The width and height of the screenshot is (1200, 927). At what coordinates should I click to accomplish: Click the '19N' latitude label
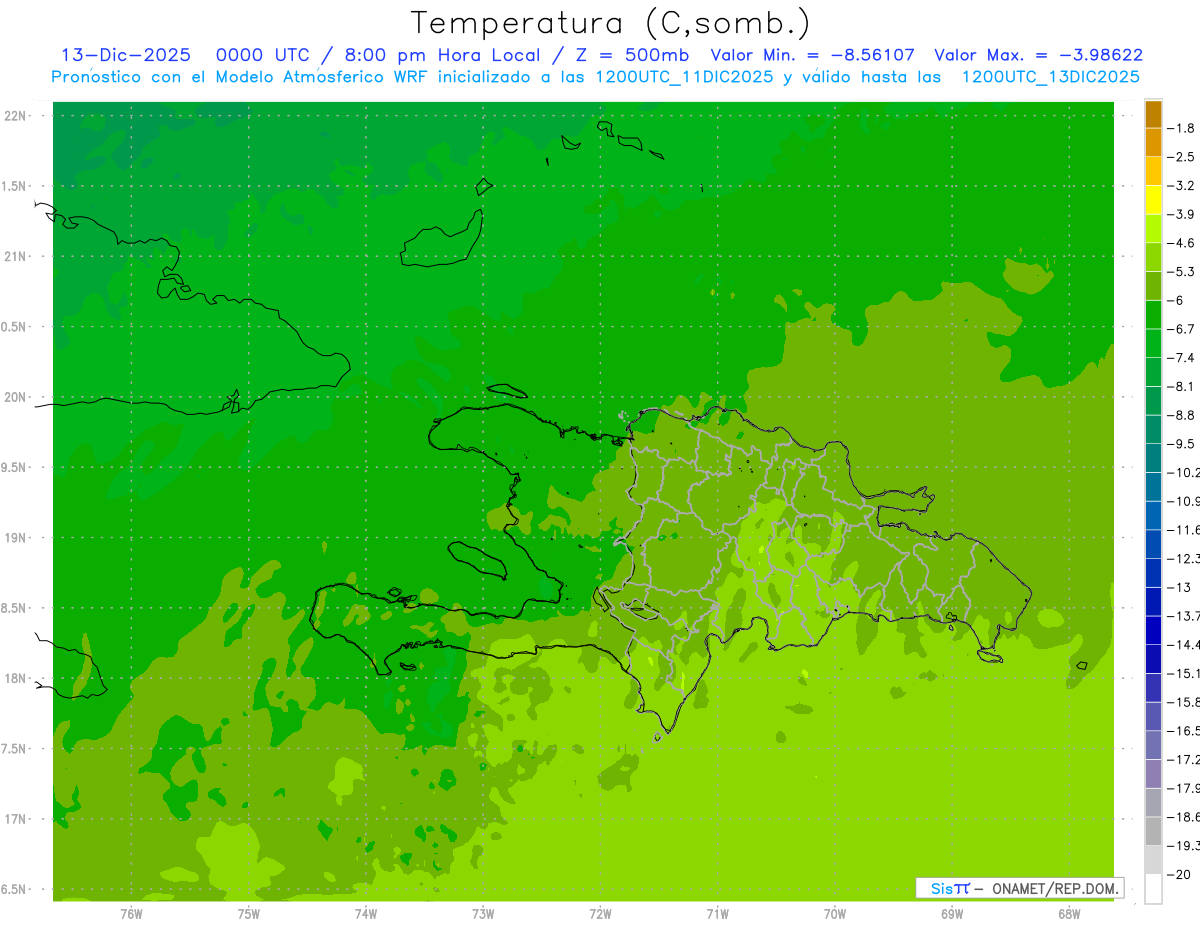(17, 538)
